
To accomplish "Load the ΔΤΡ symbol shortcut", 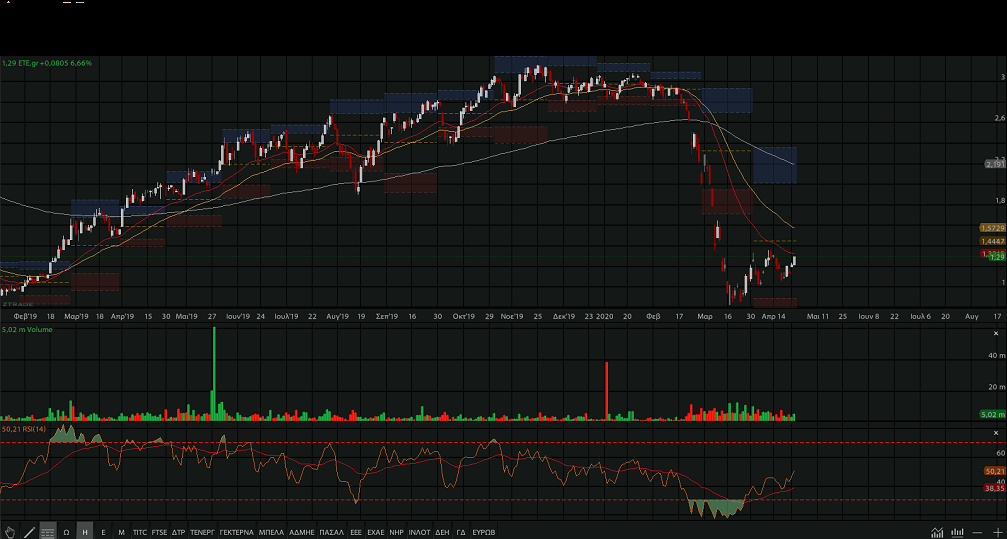I will pyautogui.click(x=179, y=532).
